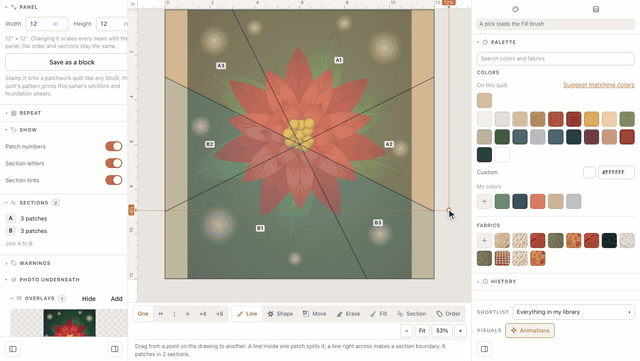Click the Animations button
Image resolution: width=640 pixels, height=361 pixels.
coord(530,330)
